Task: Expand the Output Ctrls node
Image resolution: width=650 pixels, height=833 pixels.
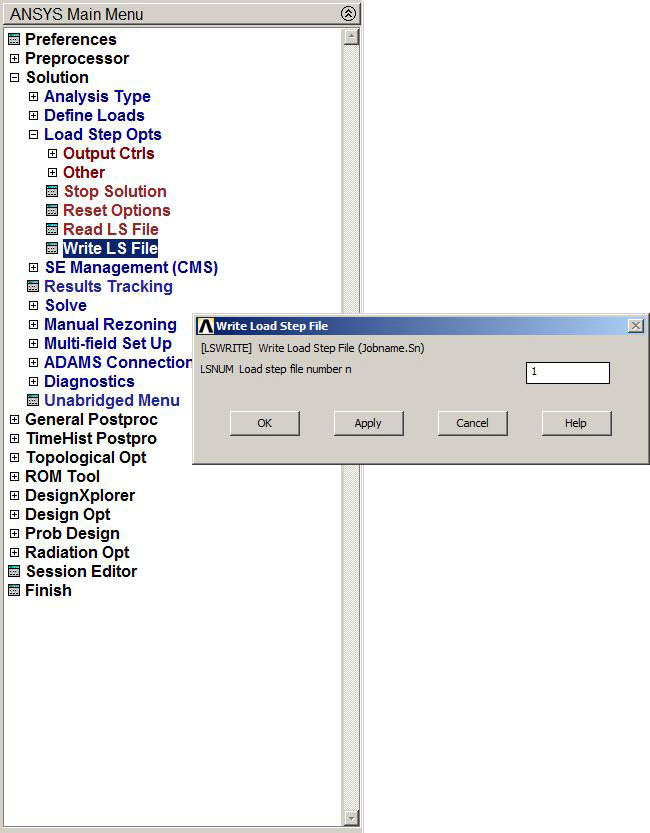Action: (52, 154)
